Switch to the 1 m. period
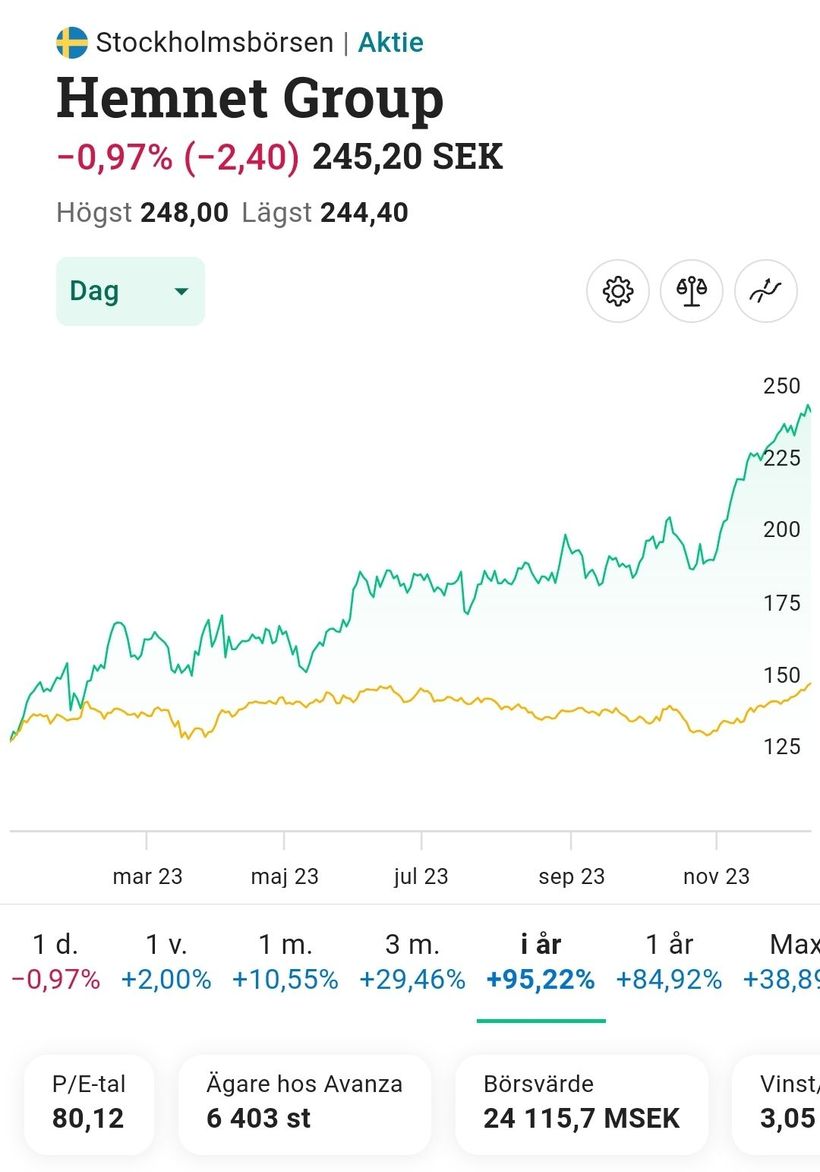Screen dimensions: 820x1172 [x=285, y=961]
